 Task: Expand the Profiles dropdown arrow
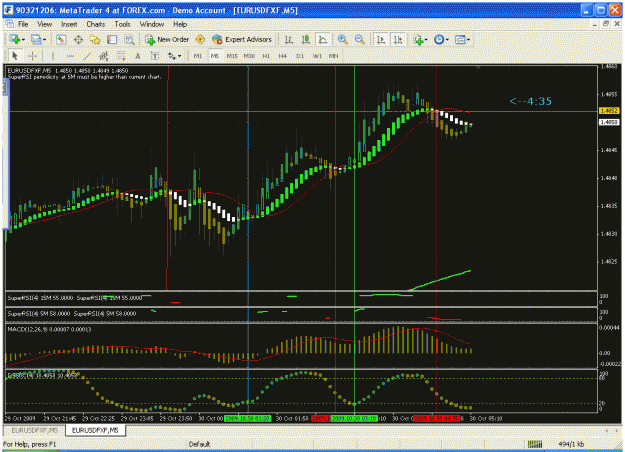[x=44, y=39]
